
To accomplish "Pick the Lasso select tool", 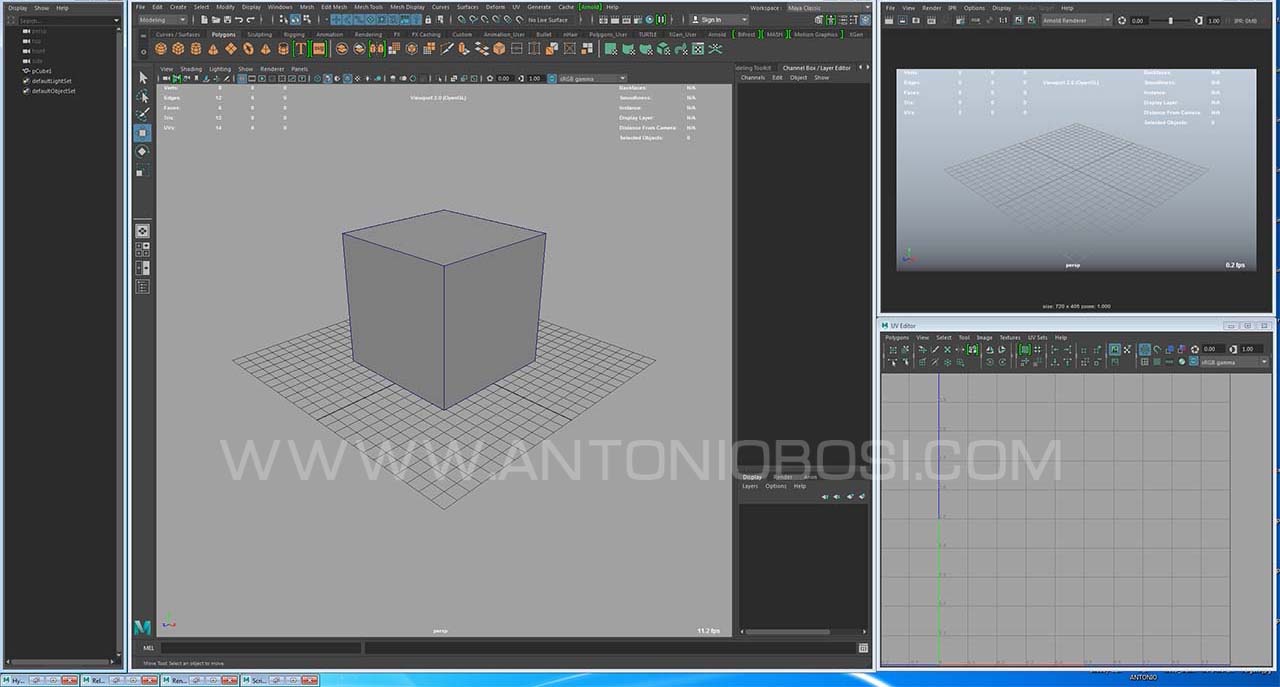I will click(x=142, y=96).
